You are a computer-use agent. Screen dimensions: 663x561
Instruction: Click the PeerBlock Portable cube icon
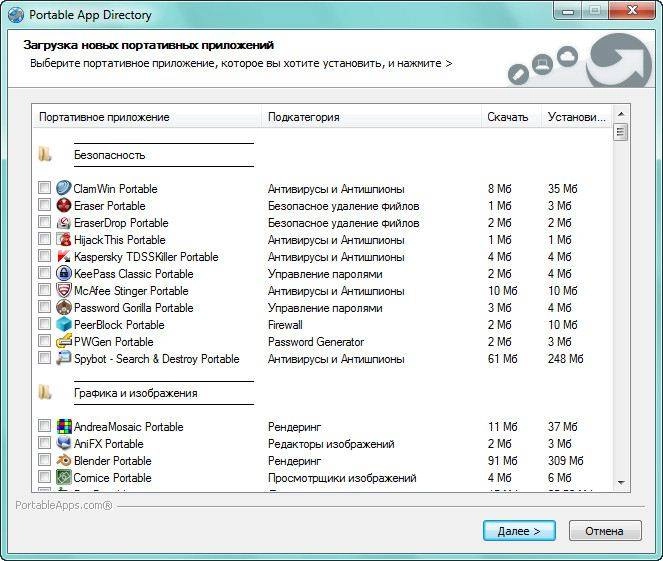(x=63, y=324)
